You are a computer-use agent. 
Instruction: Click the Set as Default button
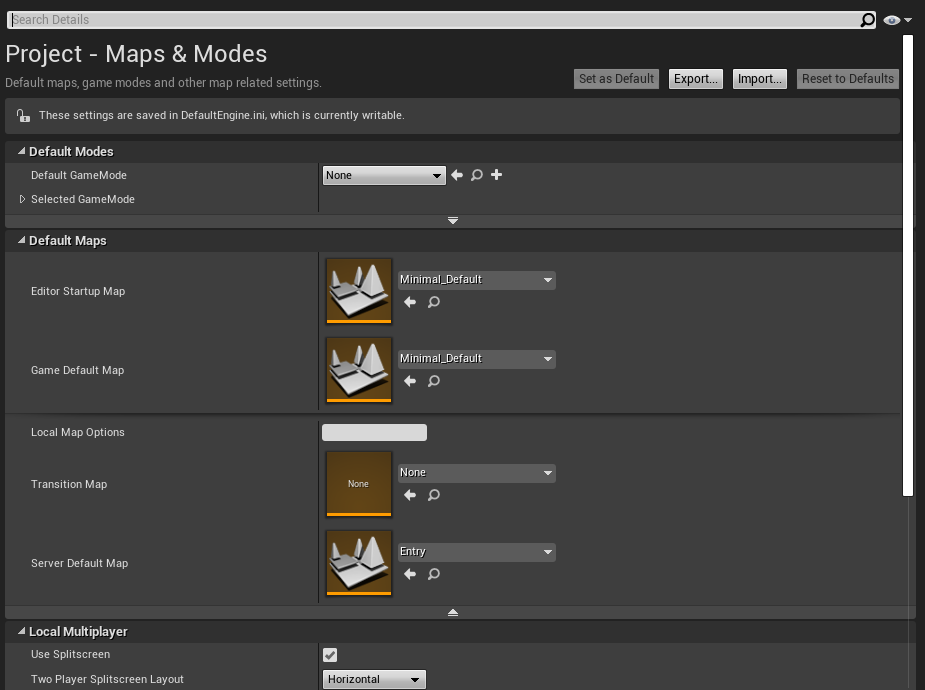tap(617, 79)
